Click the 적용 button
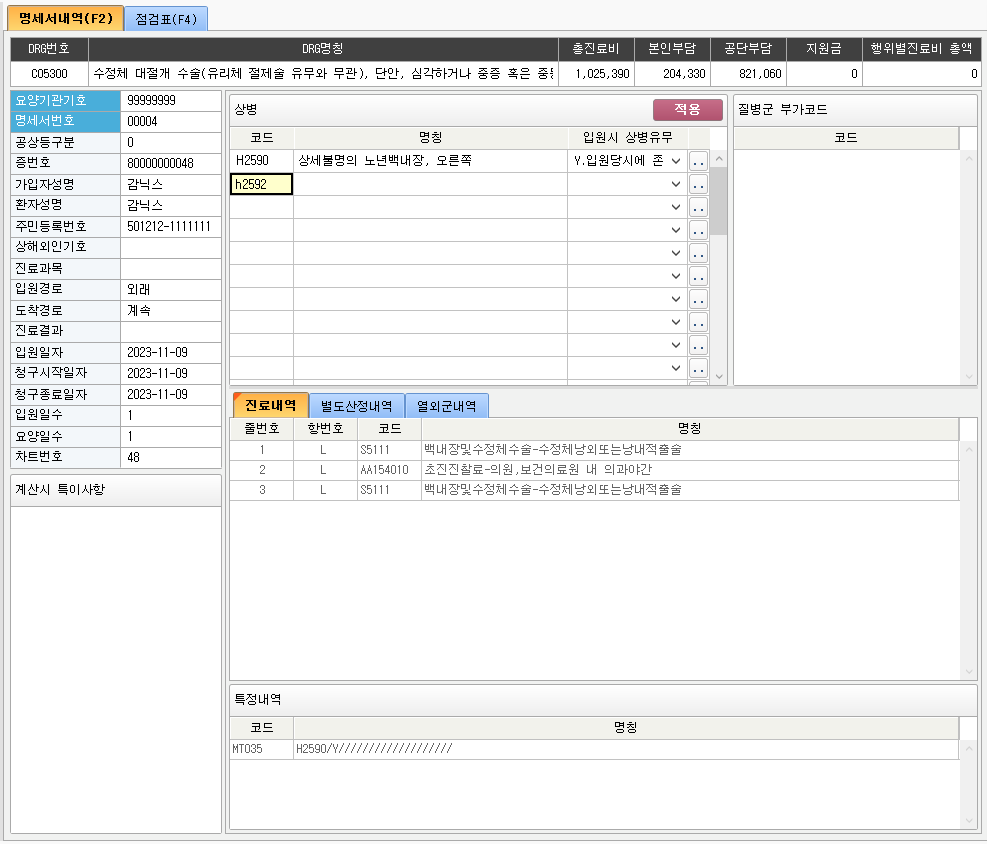The height and width of the screenshot is (844, 987). click(687, 110)
